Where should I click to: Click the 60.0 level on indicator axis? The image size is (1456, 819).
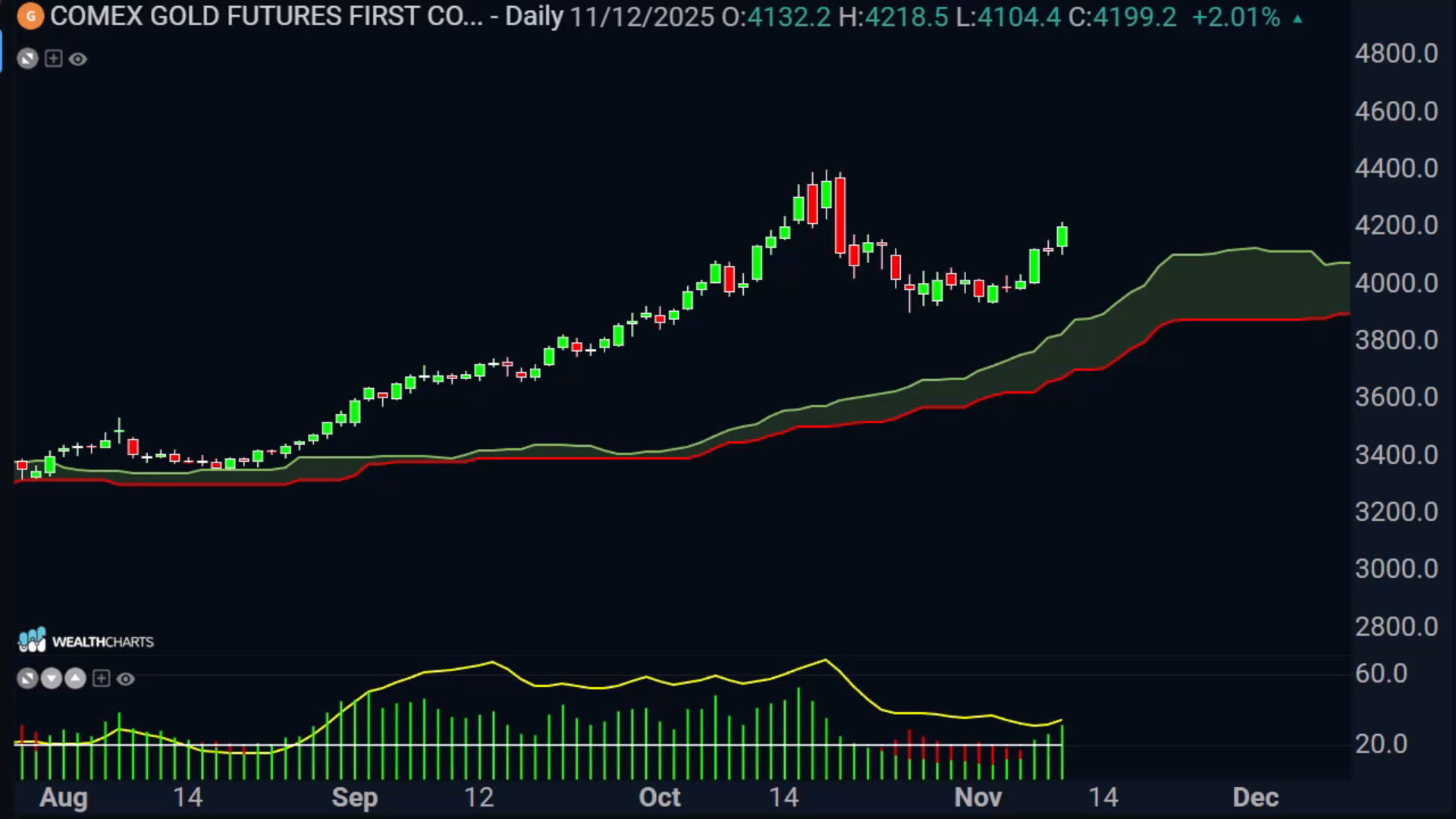tap(1381, 673)
